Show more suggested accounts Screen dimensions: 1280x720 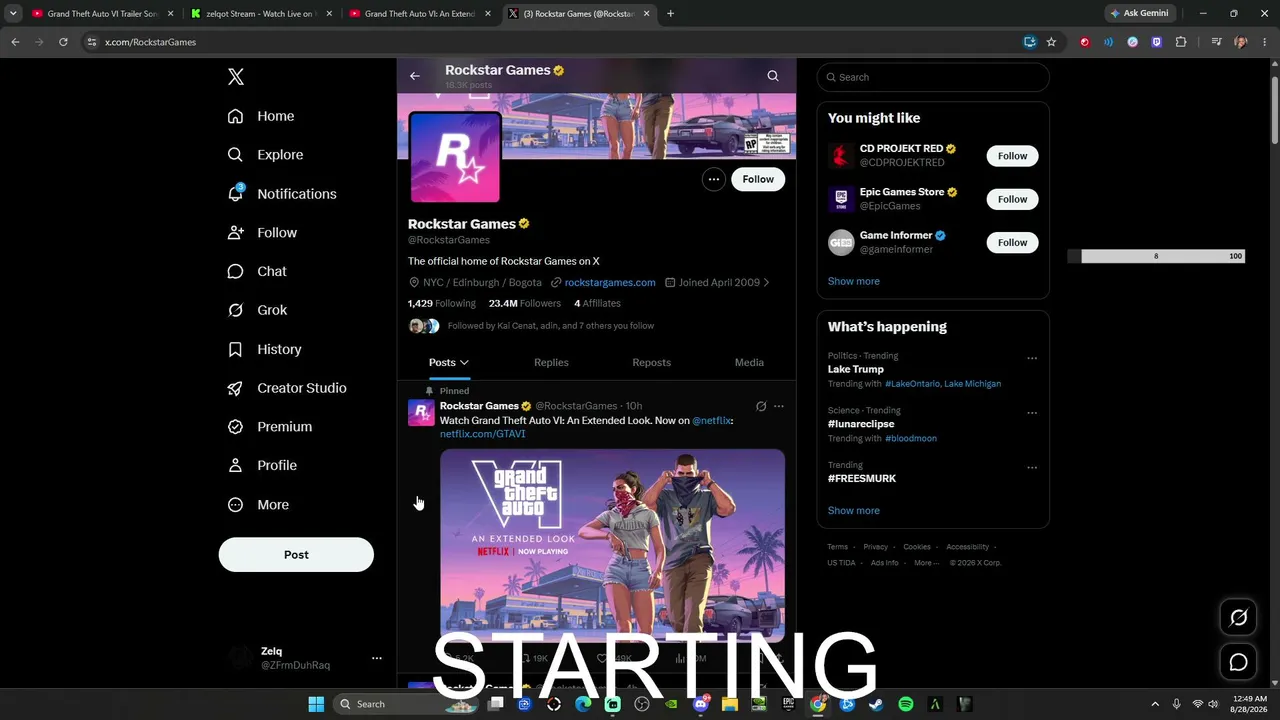pyautogui.click(x=854, y=281)
